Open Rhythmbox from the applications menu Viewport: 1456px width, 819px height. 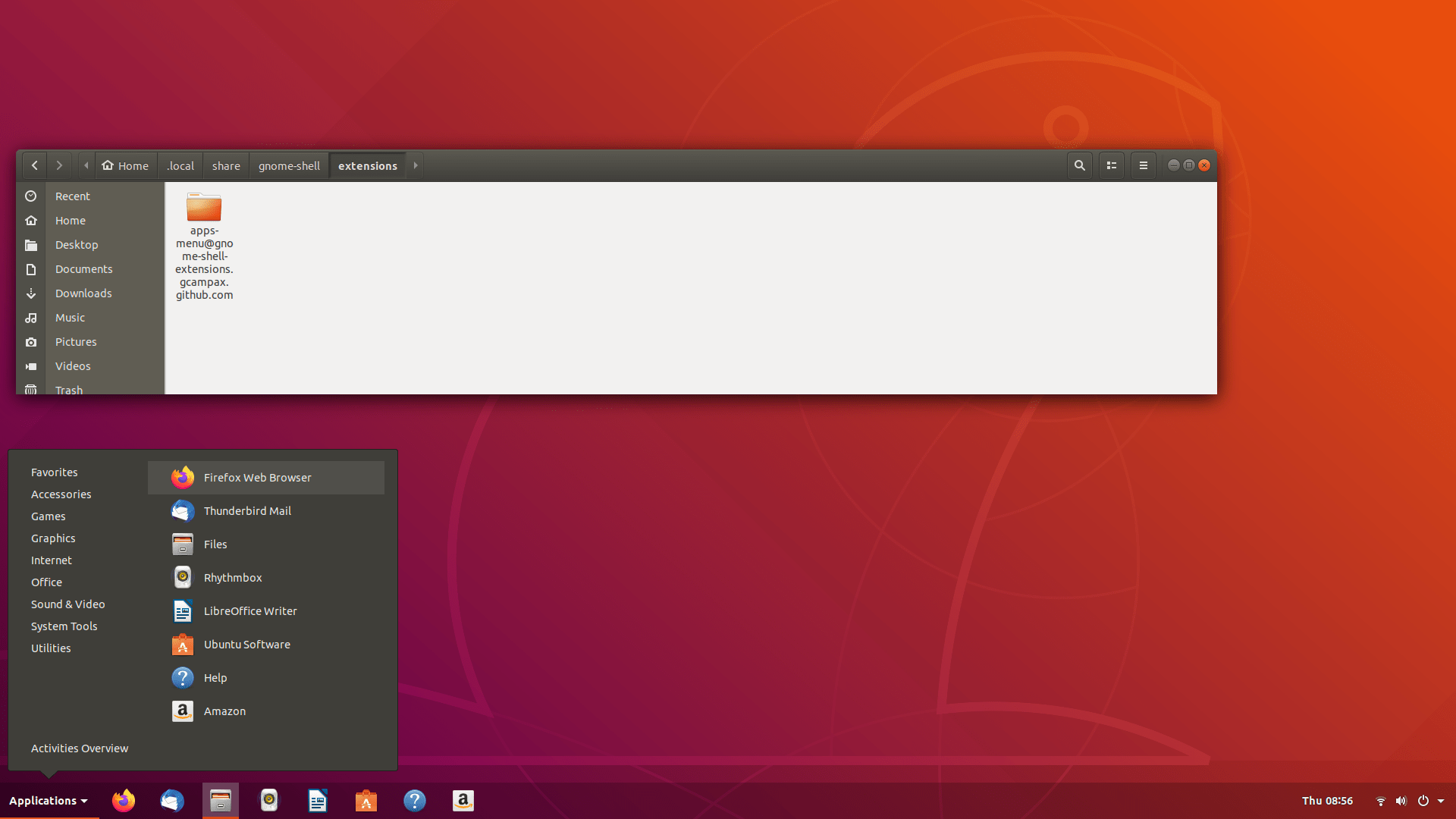pos(234,577)
